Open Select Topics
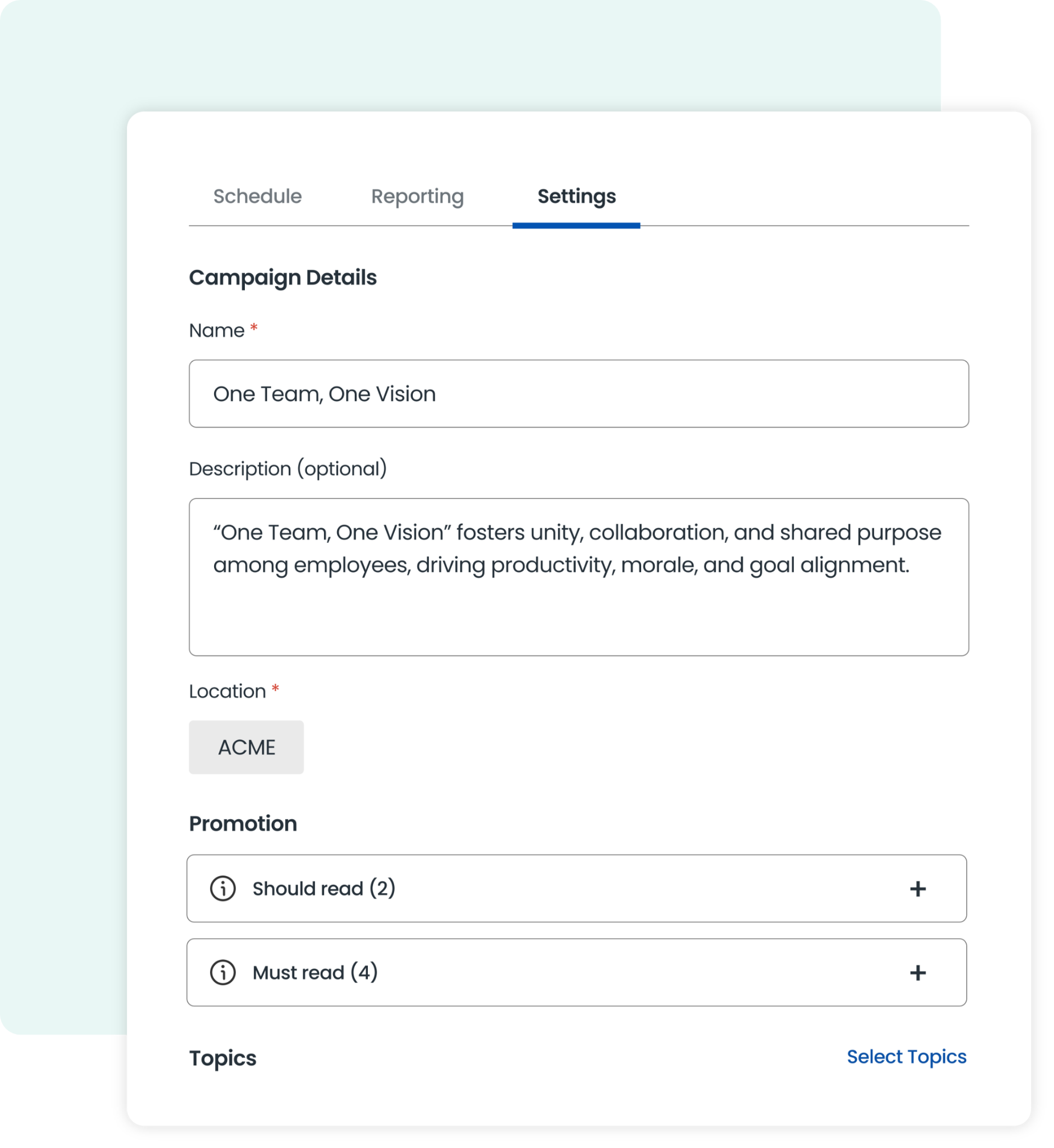1054x1148 pixels. coord(906,1058)
